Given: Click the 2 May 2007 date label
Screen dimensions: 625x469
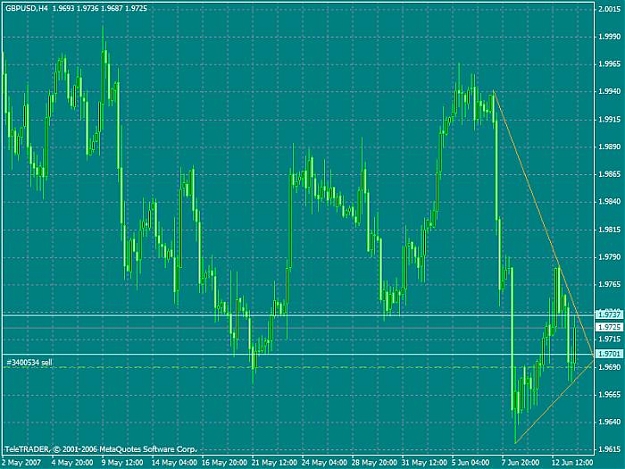Looking at the screenshot, I should tap(22, 463).
